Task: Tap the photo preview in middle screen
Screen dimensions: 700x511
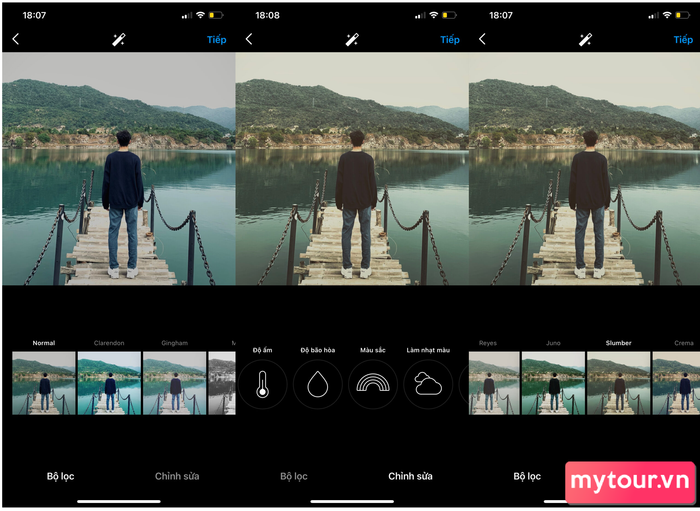Action: tap(352, 169)
